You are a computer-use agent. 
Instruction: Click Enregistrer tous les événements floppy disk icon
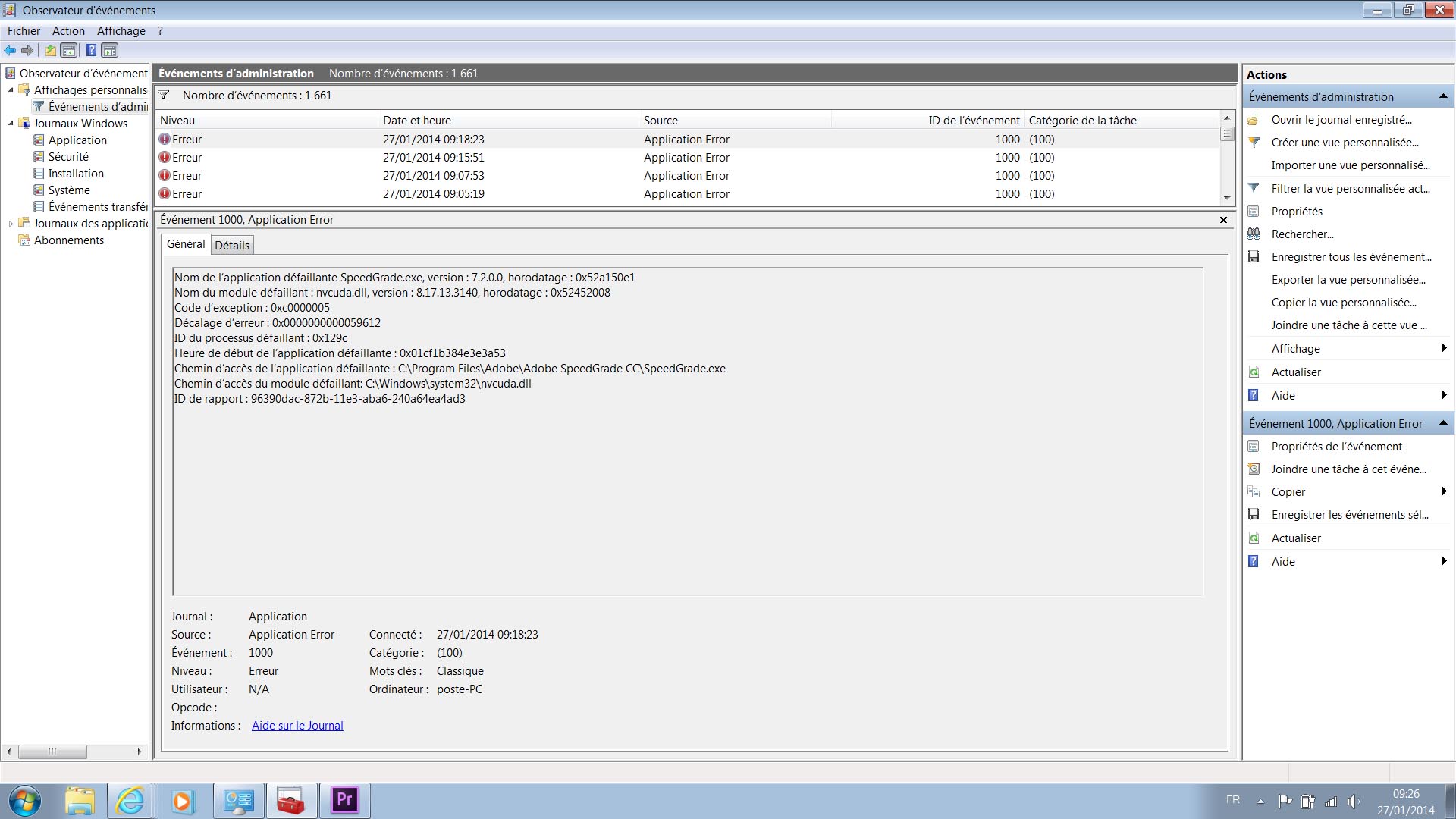point(1254,257)
